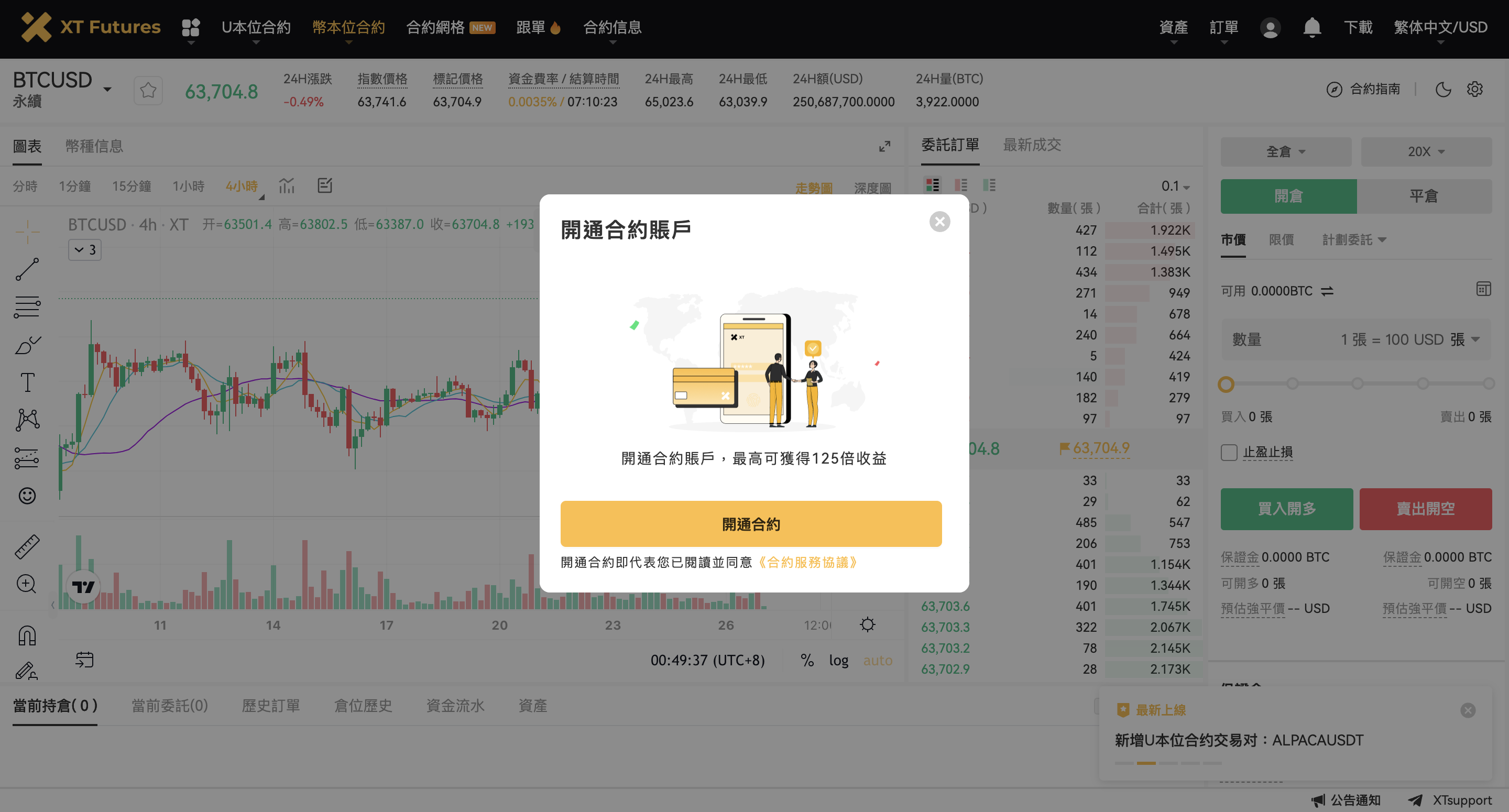The height and width of the screenshot is (812, 1509).
Task: Select the horizontal lines Fibonacci tool
Action: (x=27, y=306)
